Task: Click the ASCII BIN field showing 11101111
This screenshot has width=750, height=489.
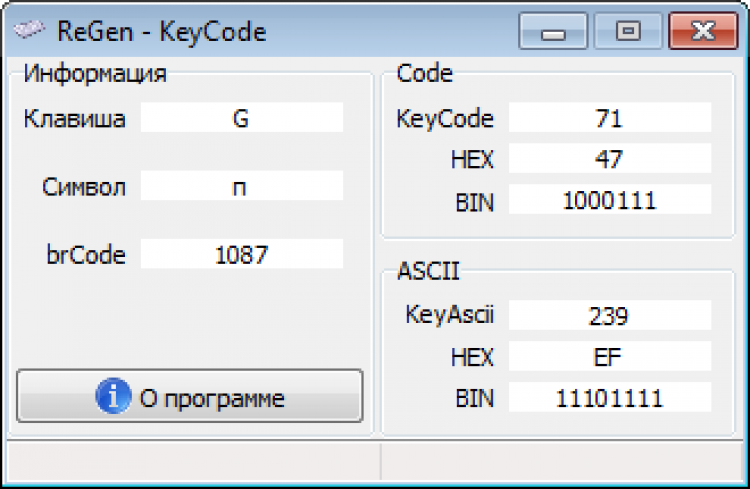Action: (x=609, y=398)
